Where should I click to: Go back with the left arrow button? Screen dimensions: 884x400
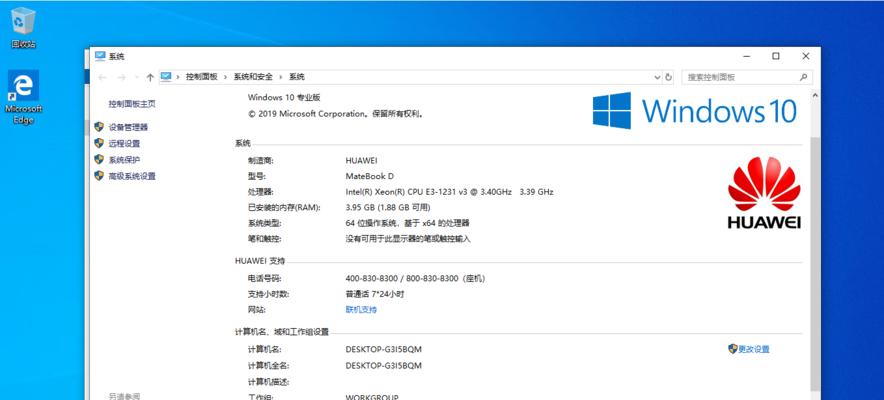pos(101,77)
